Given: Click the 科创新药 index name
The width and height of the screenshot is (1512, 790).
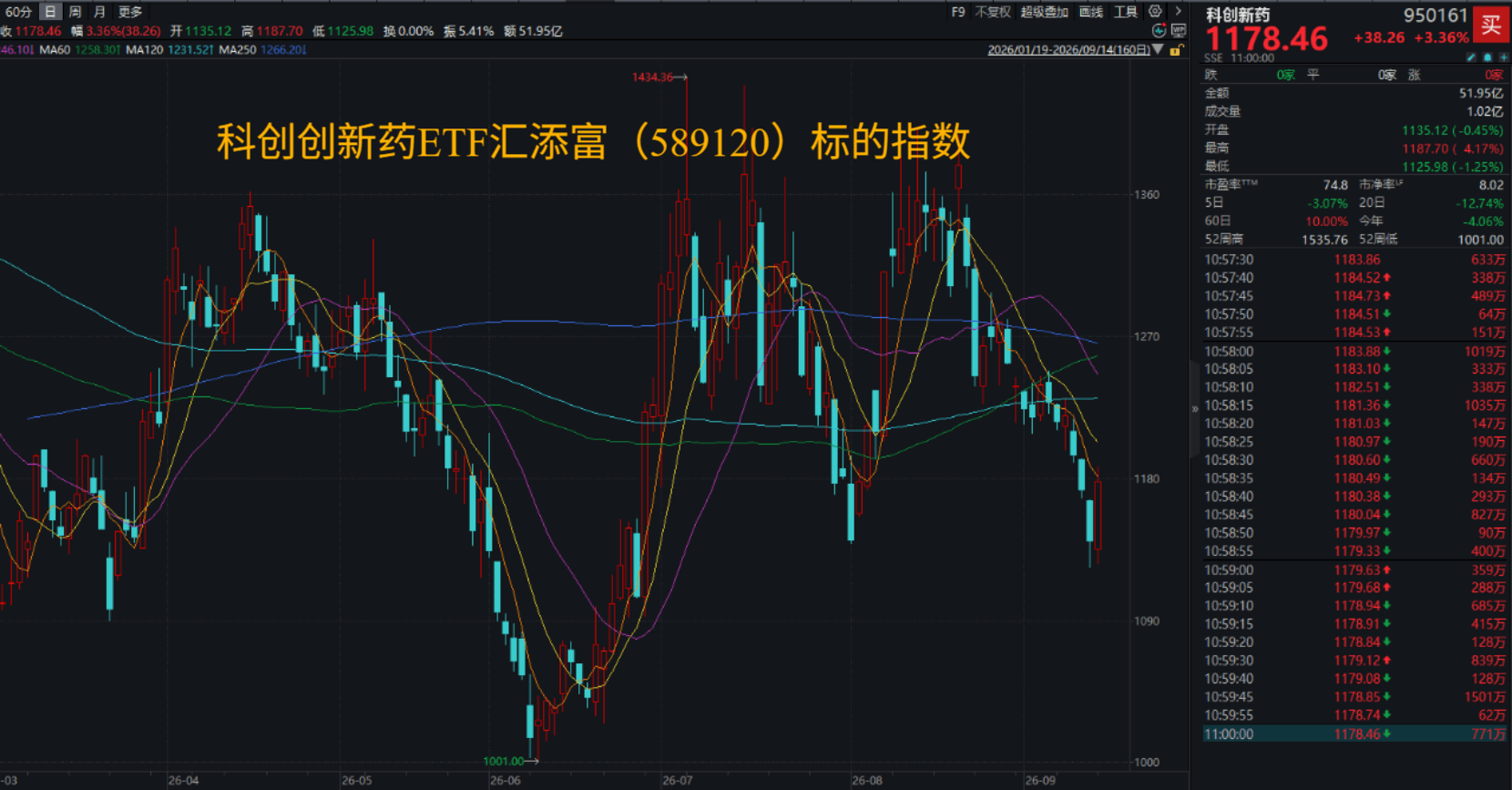Looking at the screenshot, I should click(1238, 15).
